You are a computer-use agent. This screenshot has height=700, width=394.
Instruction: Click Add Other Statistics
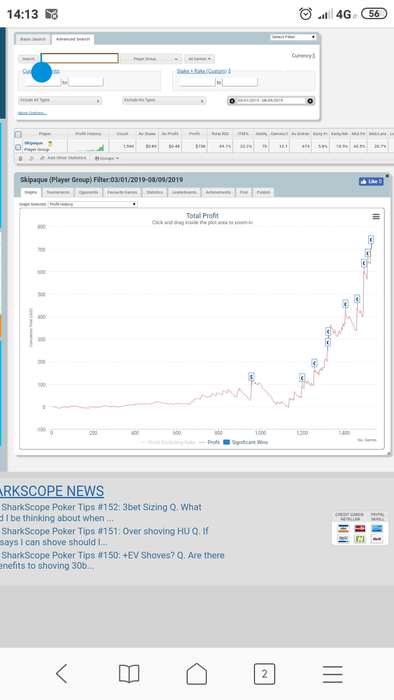coord(62,158)
